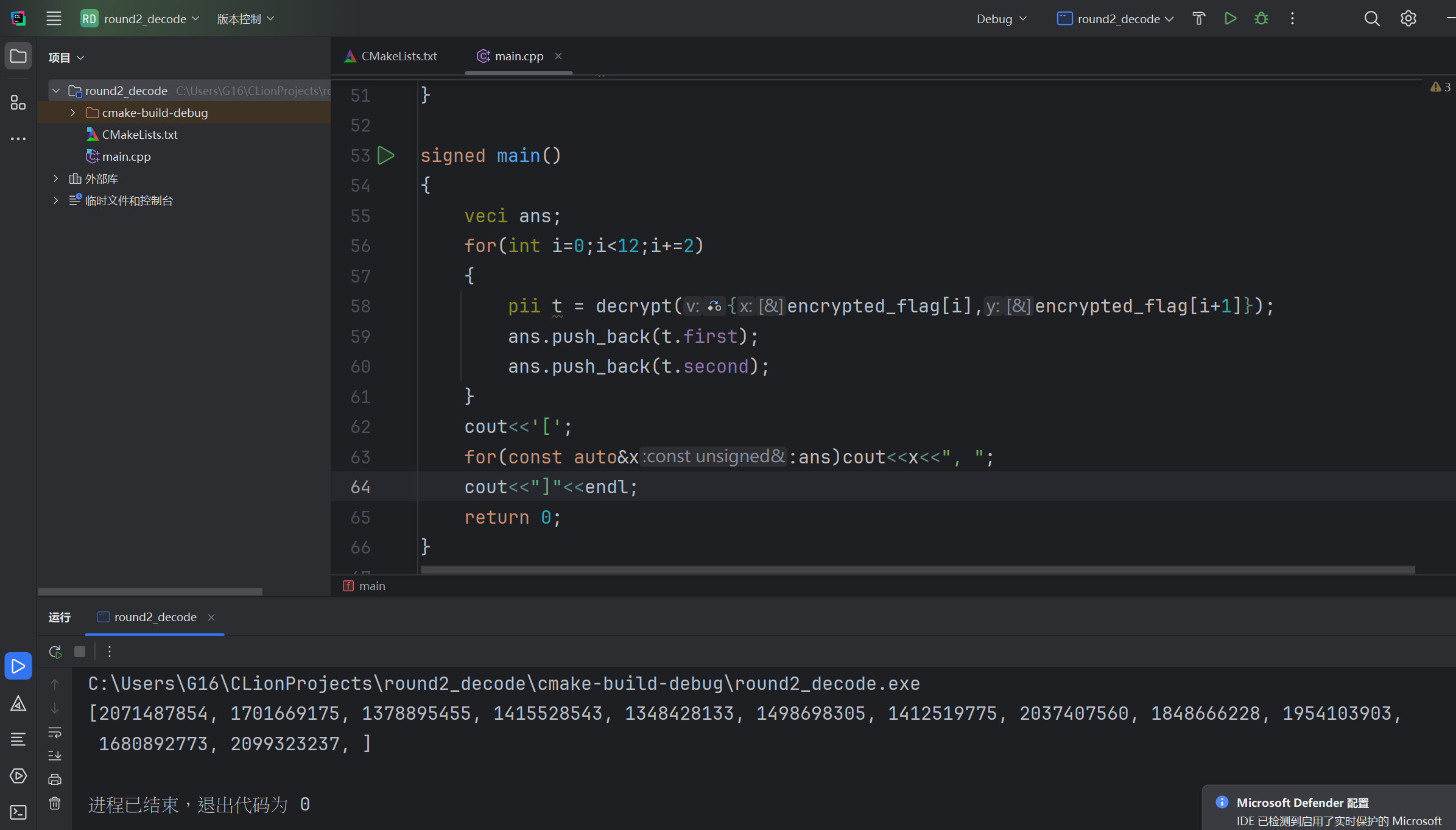
Task: Stop the running process square icon
Action: [x=80, y=652]
